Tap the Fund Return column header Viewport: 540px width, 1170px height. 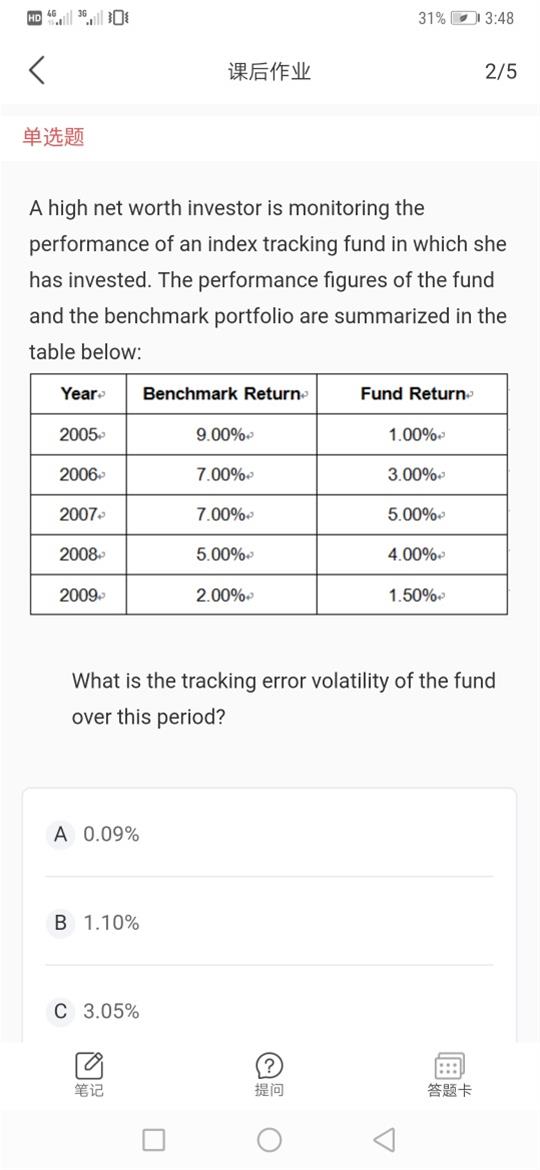click(x=412, y=394)
